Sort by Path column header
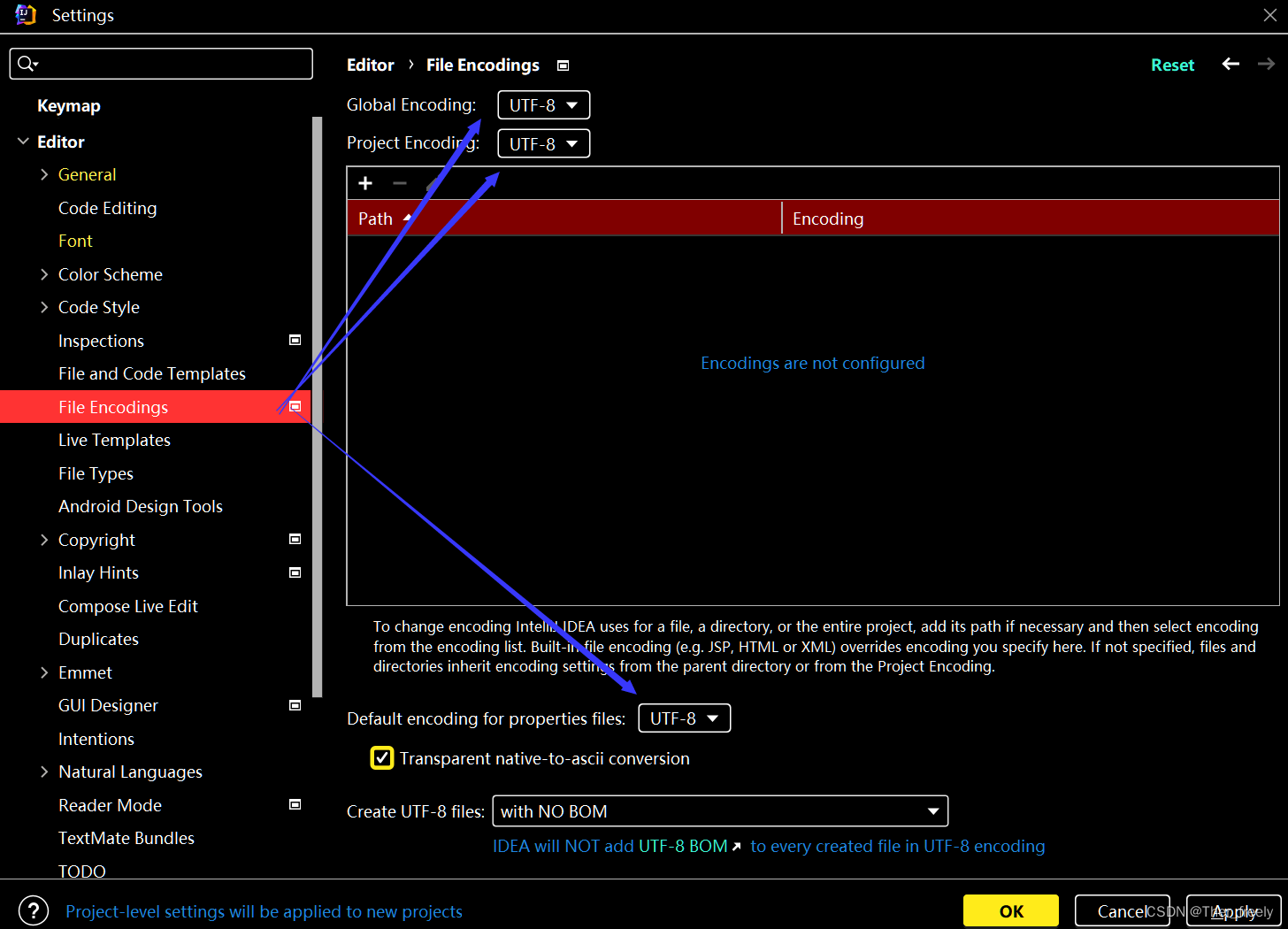1288x929 pixels. (564, 218)
